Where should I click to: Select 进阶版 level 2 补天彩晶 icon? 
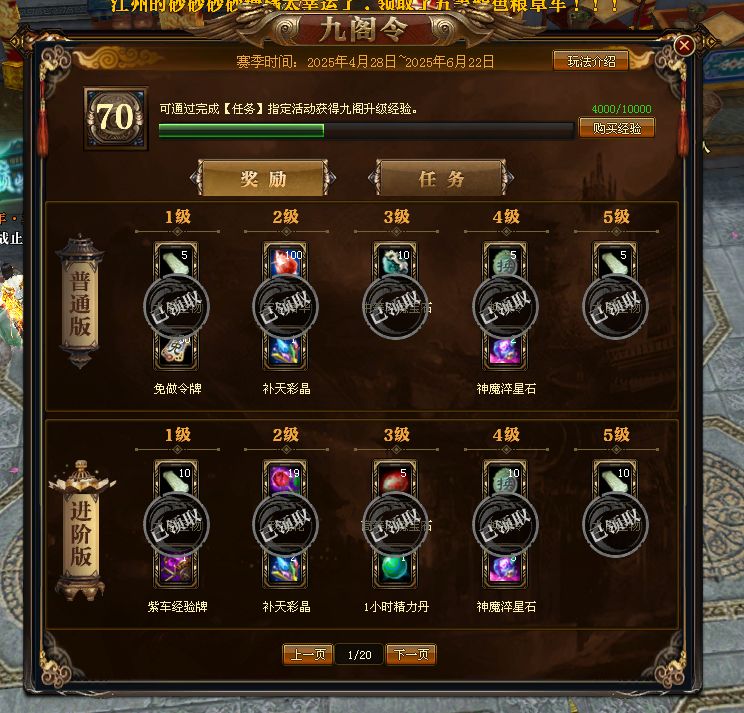[x=285, y=569]
